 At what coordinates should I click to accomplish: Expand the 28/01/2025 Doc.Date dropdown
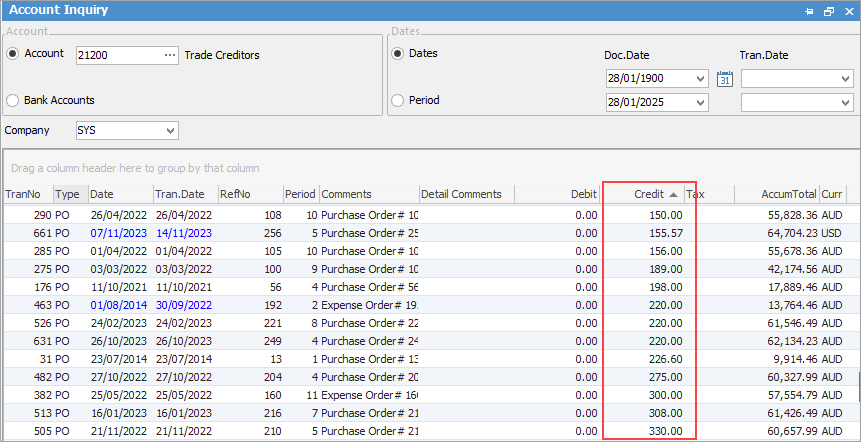[x=699, y=102]
